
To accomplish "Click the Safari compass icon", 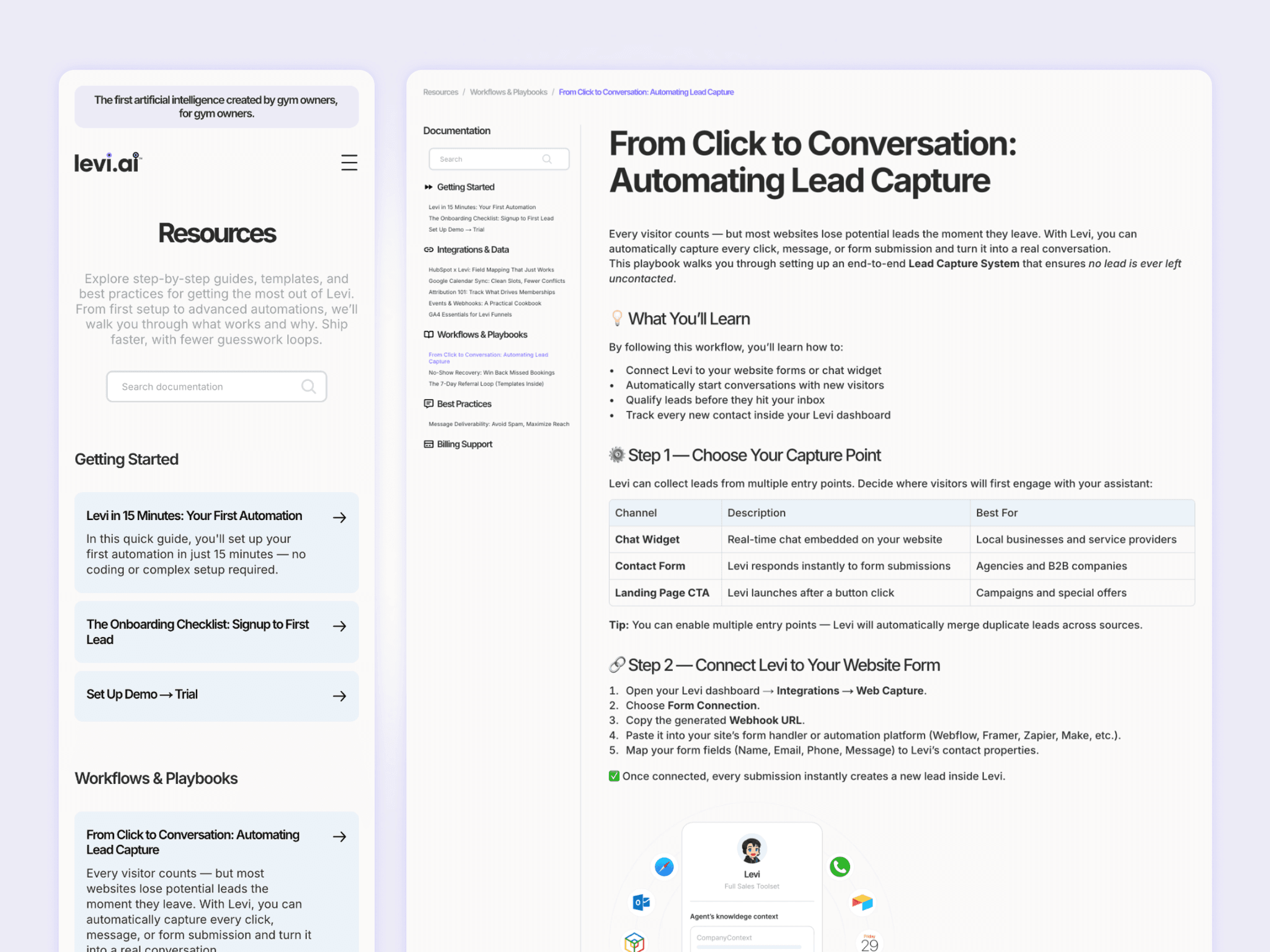I will click(664, 866).
